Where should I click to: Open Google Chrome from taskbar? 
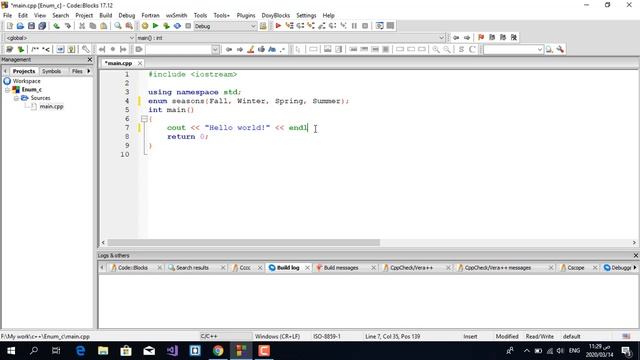point(218,351)
